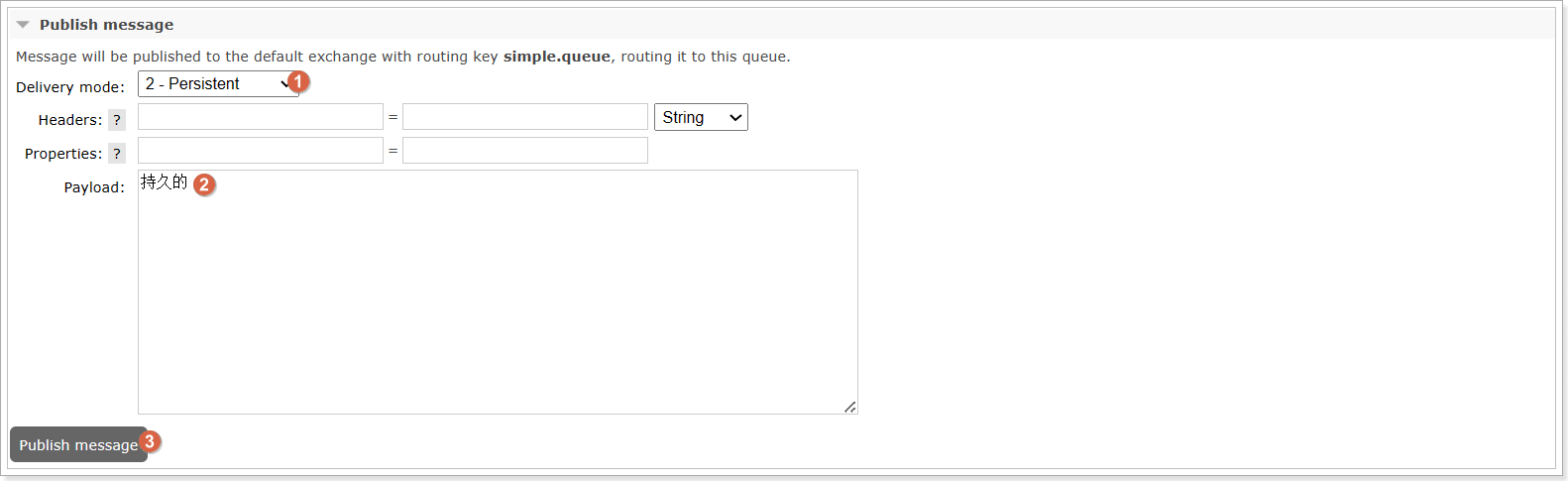Focus the Properties name input field

[261, 151]
